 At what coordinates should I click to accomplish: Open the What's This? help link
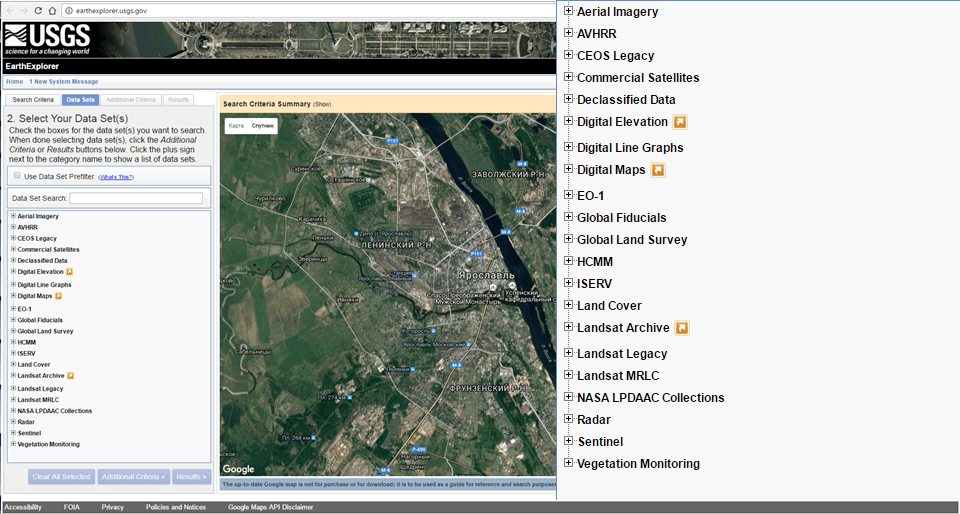[116, 177]
